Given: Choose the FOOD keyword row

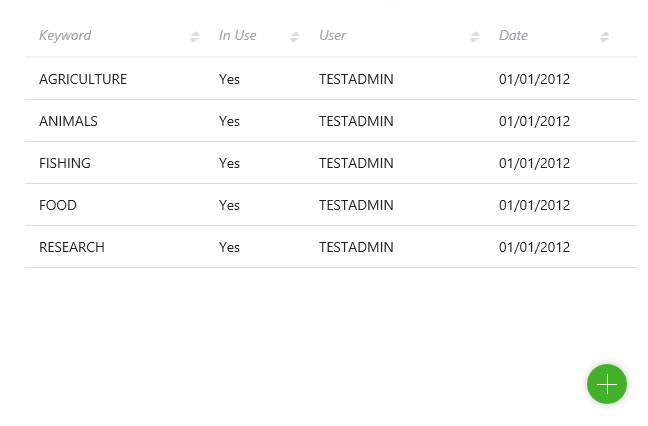Looking at the screenshot, I should [58, 205].
